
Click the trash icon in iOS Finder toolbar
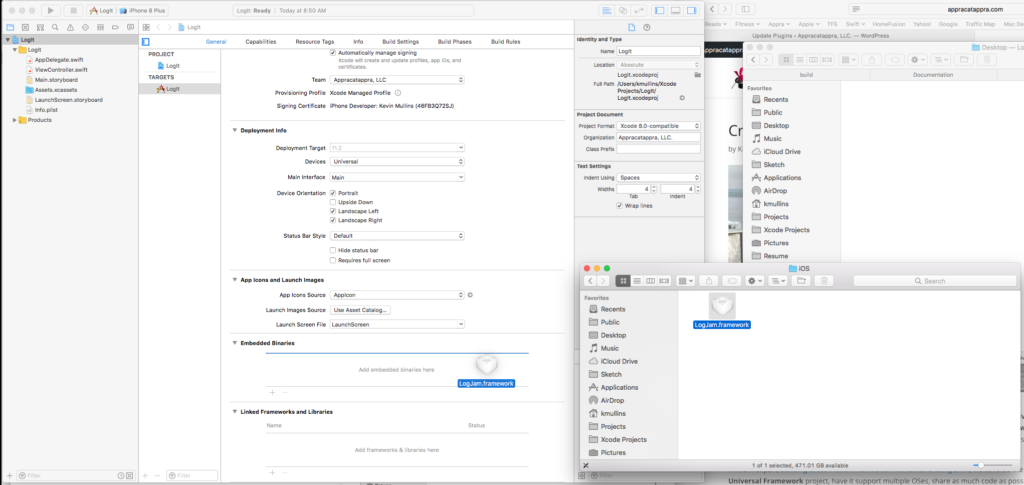(x=824, y=281)
